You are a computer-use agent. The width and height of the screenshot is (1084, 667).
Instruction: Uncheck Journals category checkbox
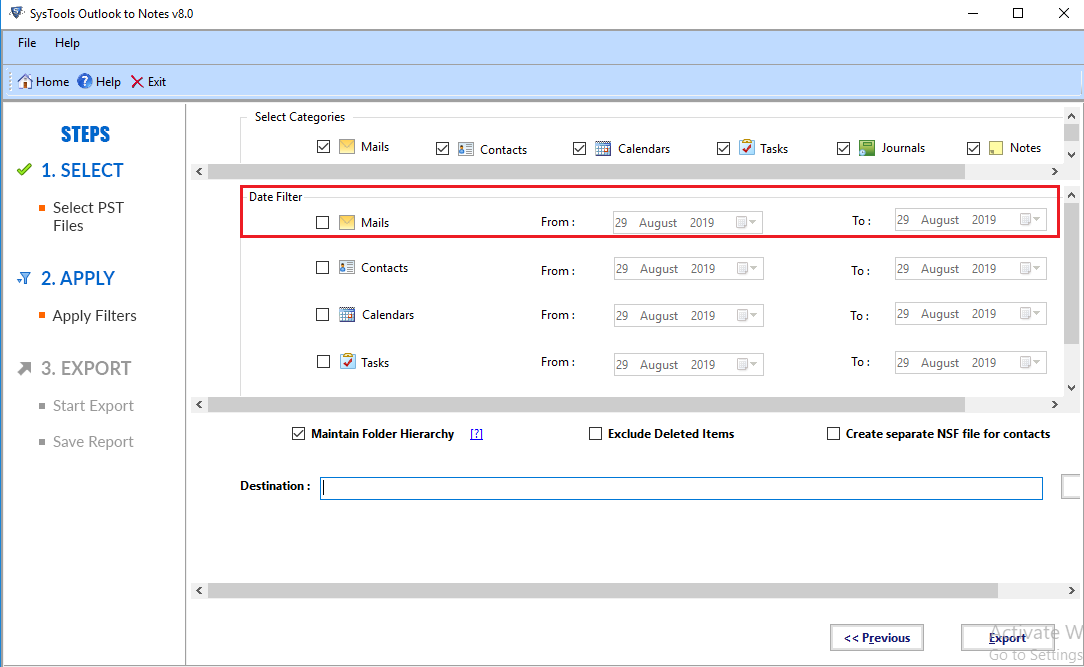843,149
